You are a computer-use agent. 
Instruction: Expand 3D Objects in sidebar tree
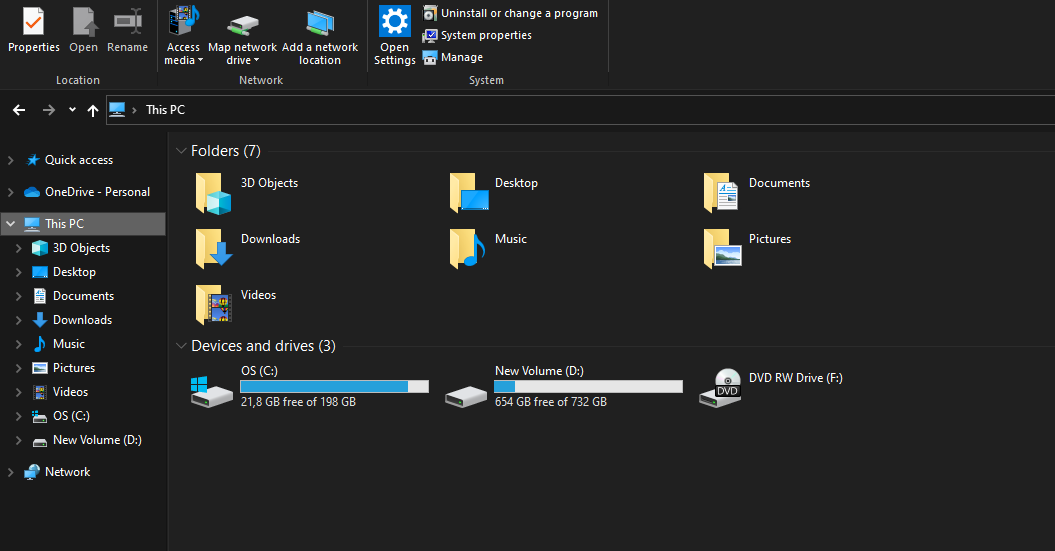19,248
